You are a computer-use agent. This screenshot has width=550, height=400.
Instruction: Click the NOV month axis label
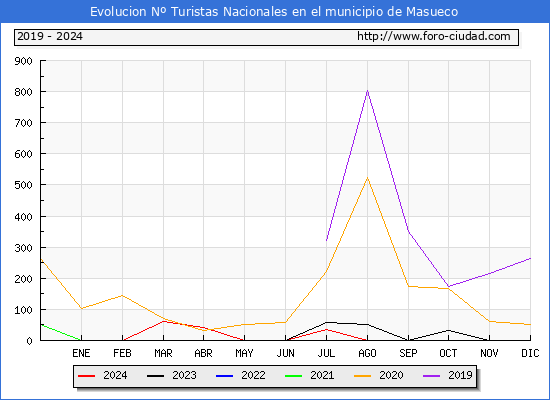coord(489,353)
